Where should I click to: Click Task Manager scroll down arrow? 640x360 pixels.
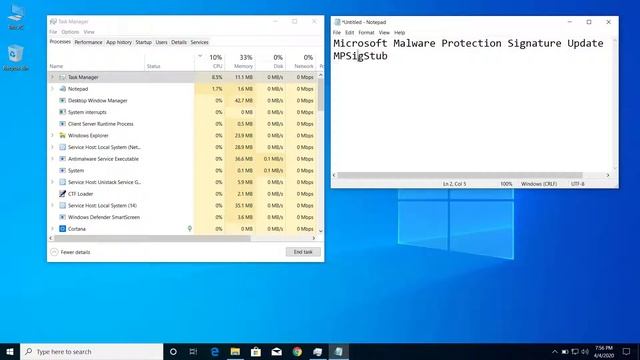321,231
